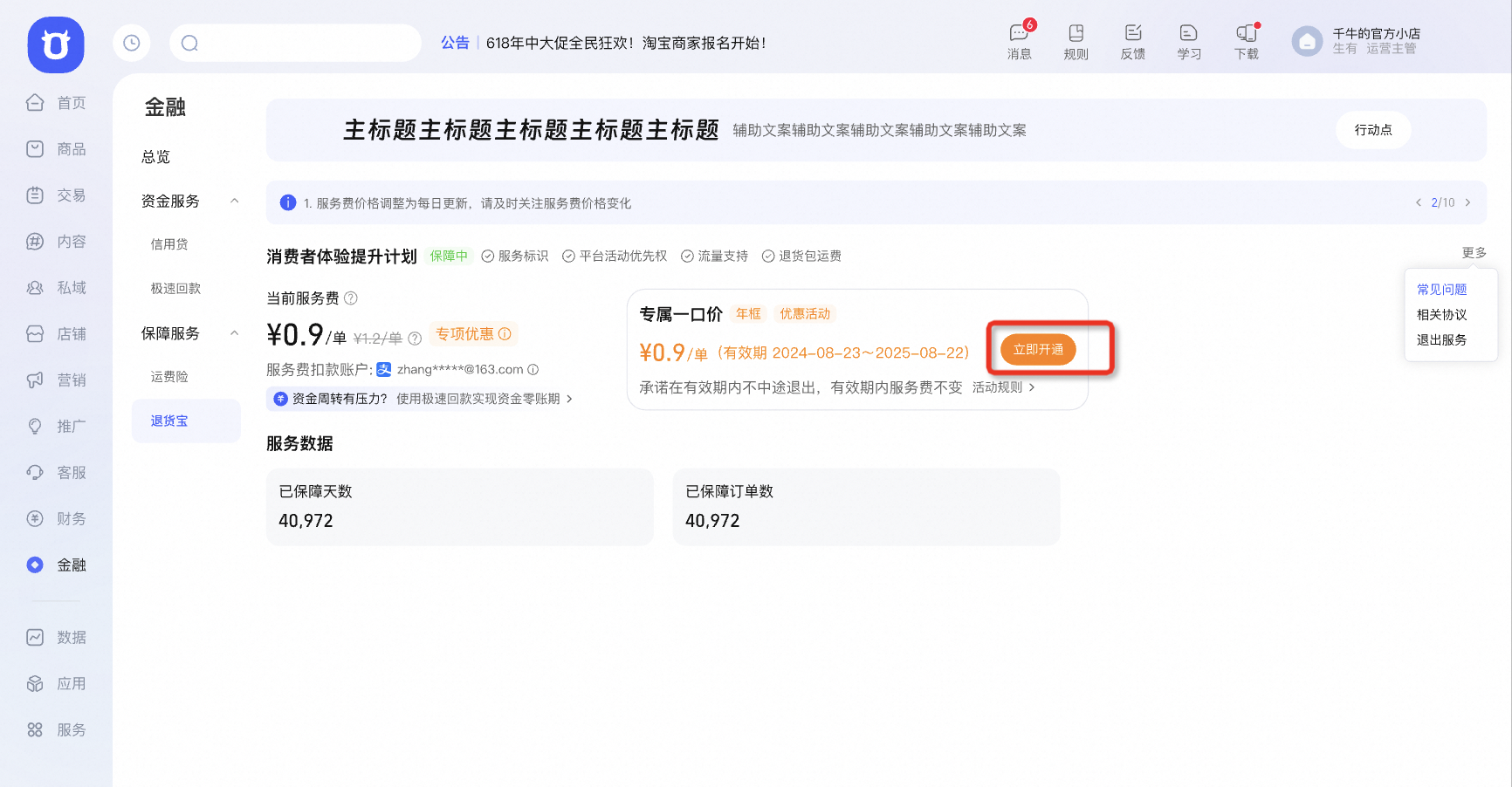
Task: Choose 退出服务 in the more menu
Action: (1441, 340)
